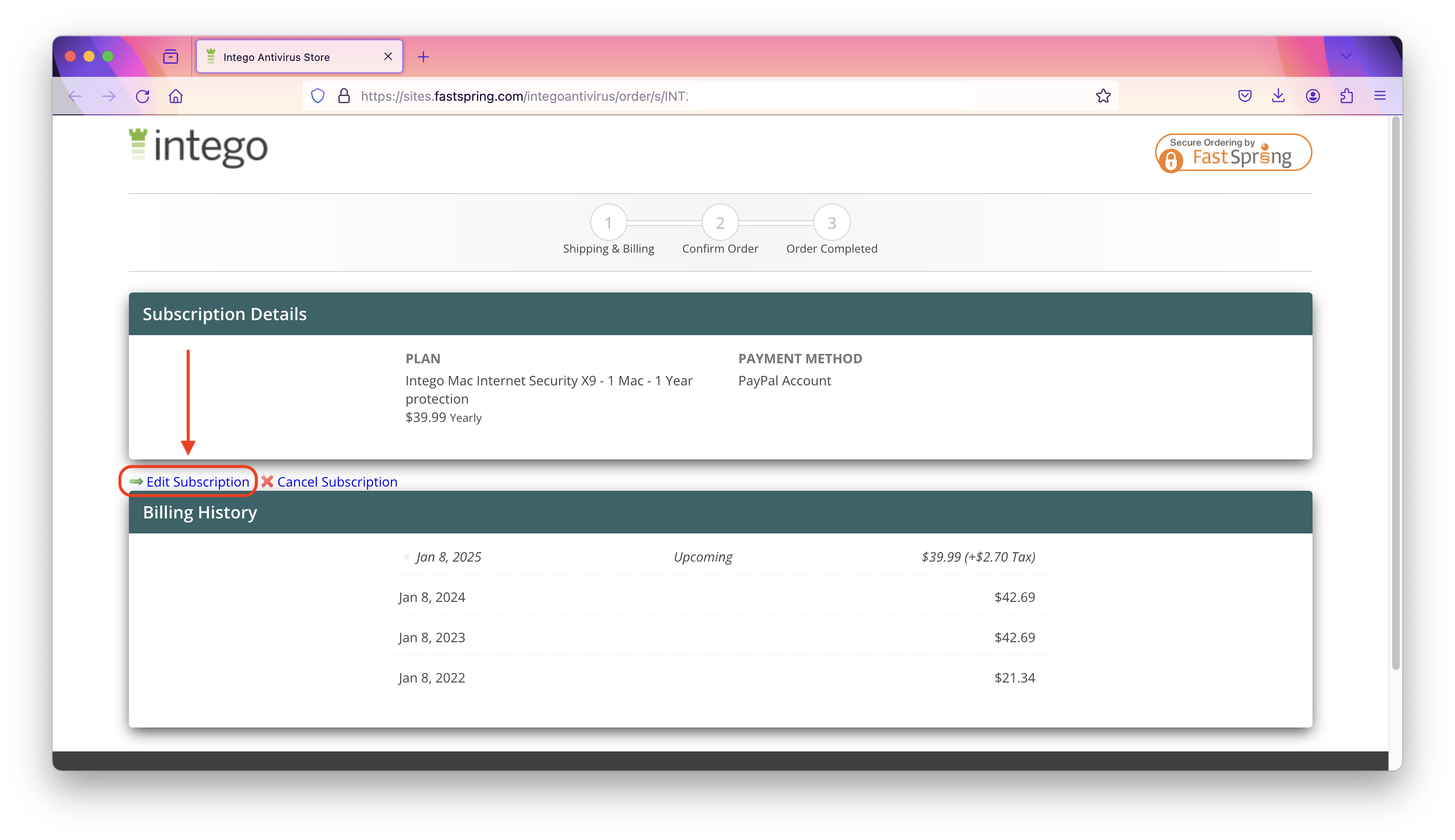Image resolution: width=1455 pixels, height=840 pixels.
Task: Click the $39.99 Yearly price text
Action: pyautogui.click(x=443, y=417)
